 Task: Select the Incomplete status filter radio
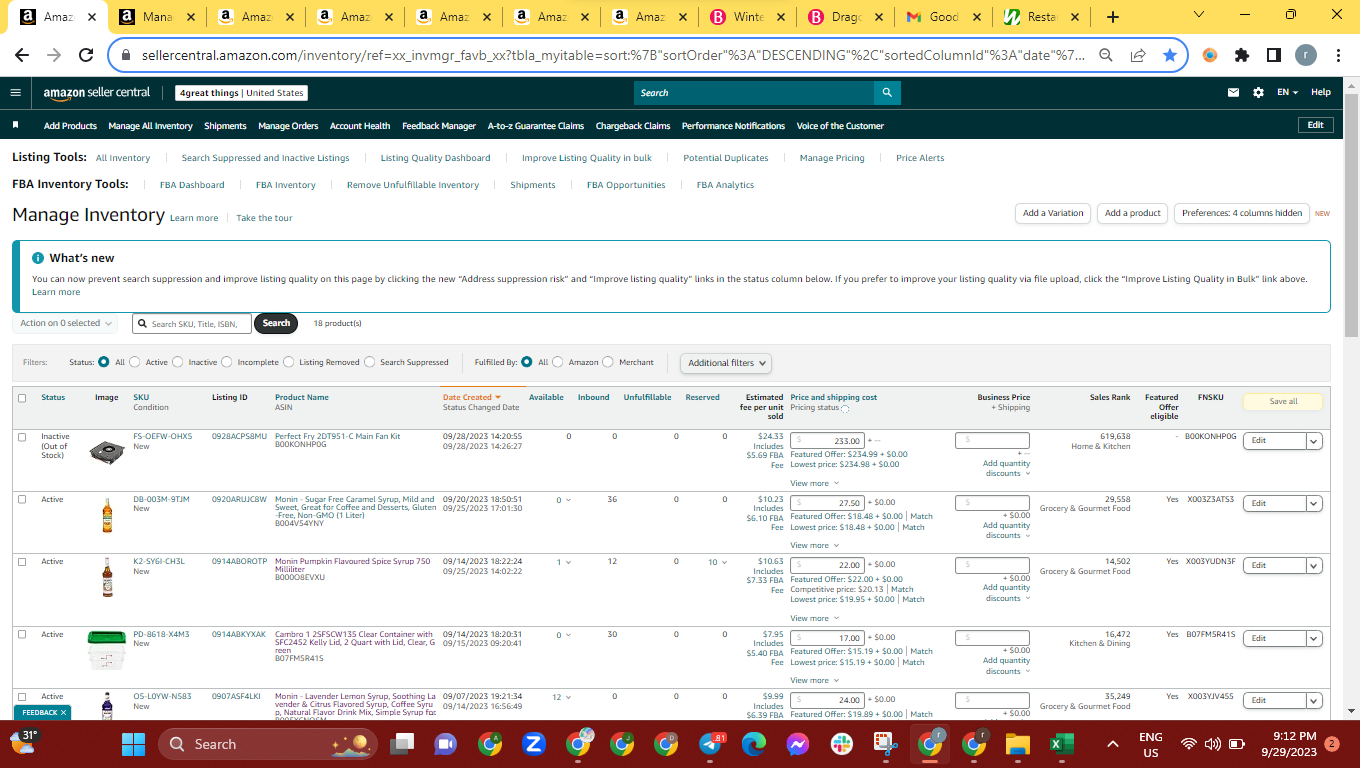point(227,362)
